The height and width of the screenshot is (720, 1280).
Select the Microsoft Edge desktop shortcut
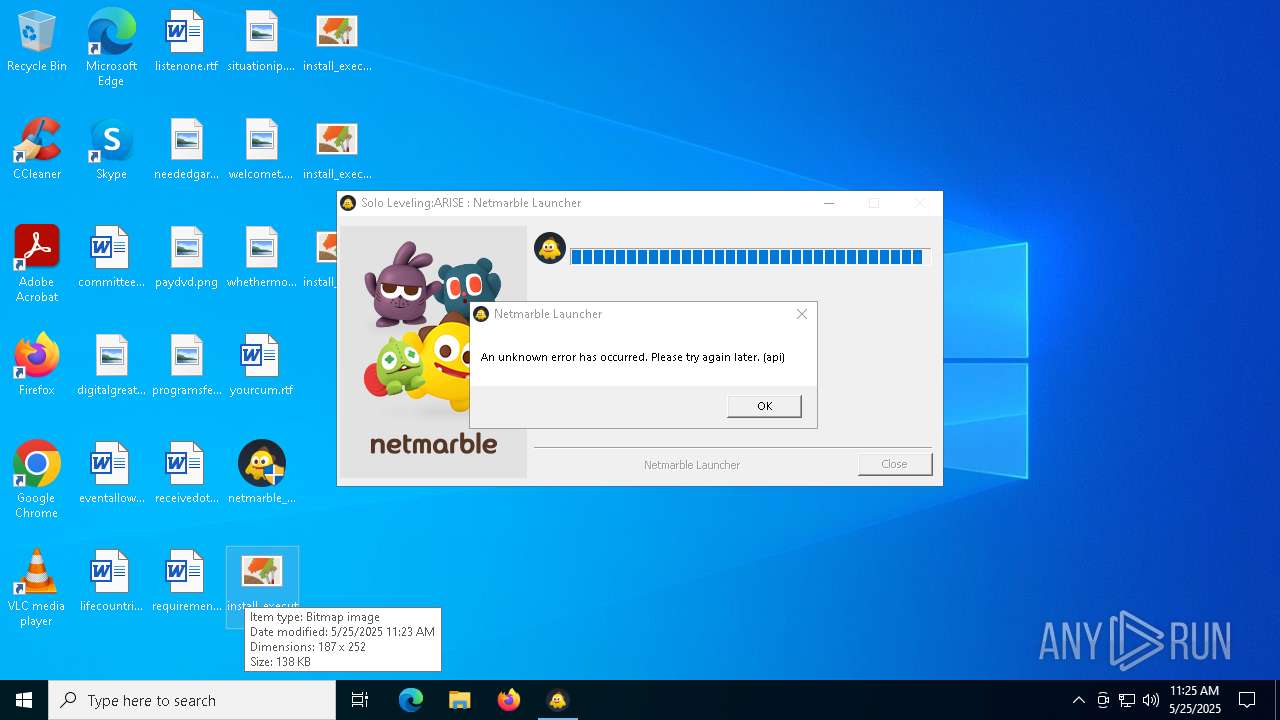pyautogui.click(x=111, y=48)
